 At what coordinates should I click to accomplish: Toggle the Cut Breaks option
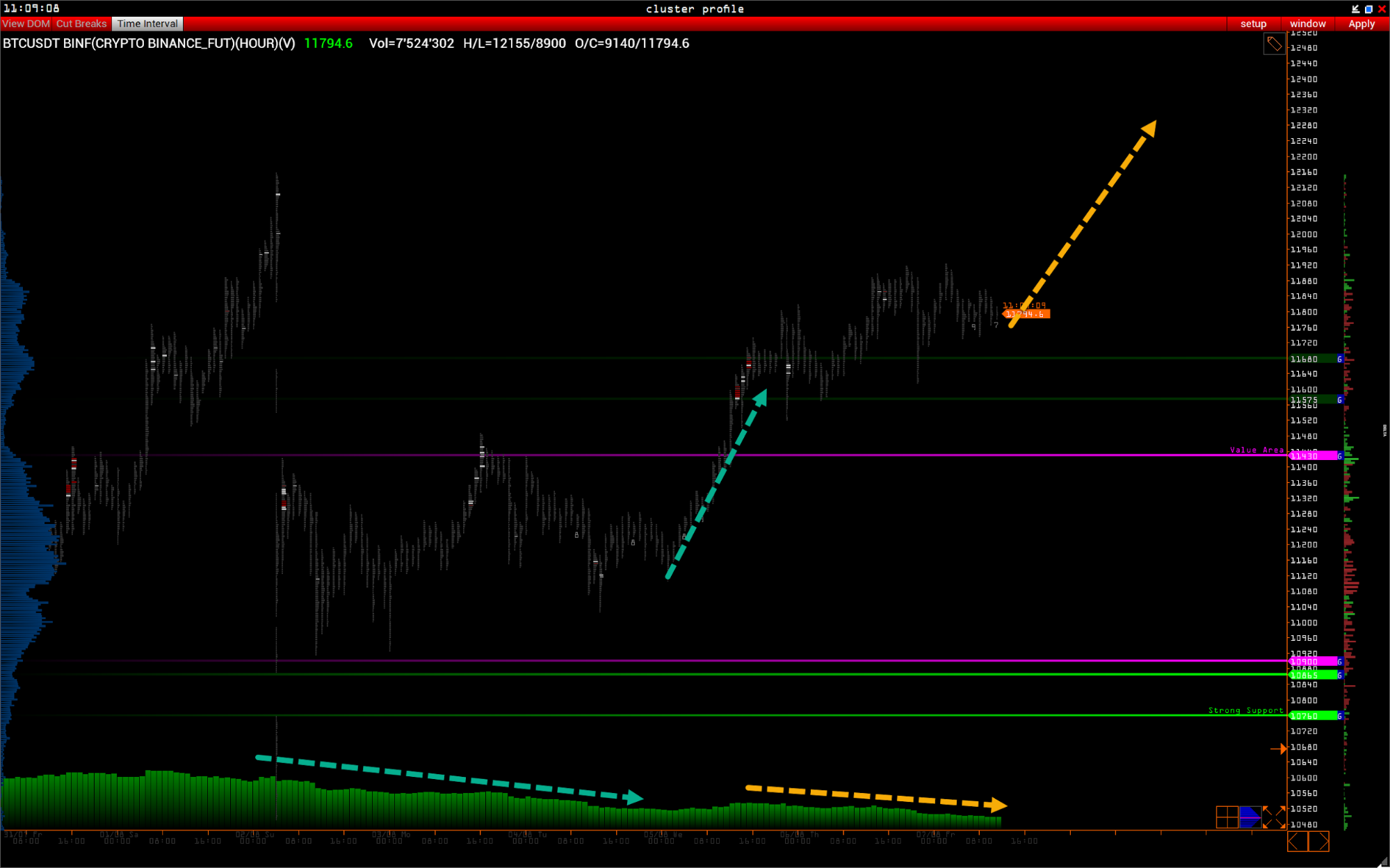click(x=81, y=24)
